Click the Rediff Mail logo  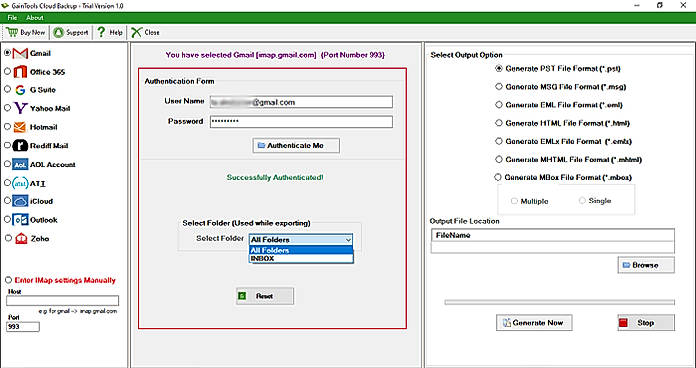(20, 146)
